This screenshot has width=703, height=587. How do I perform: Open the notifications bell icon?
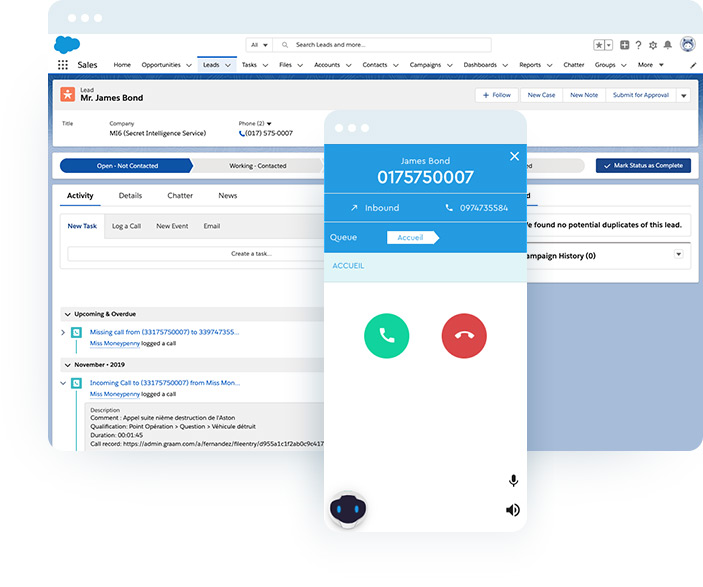tap(668, 45)
